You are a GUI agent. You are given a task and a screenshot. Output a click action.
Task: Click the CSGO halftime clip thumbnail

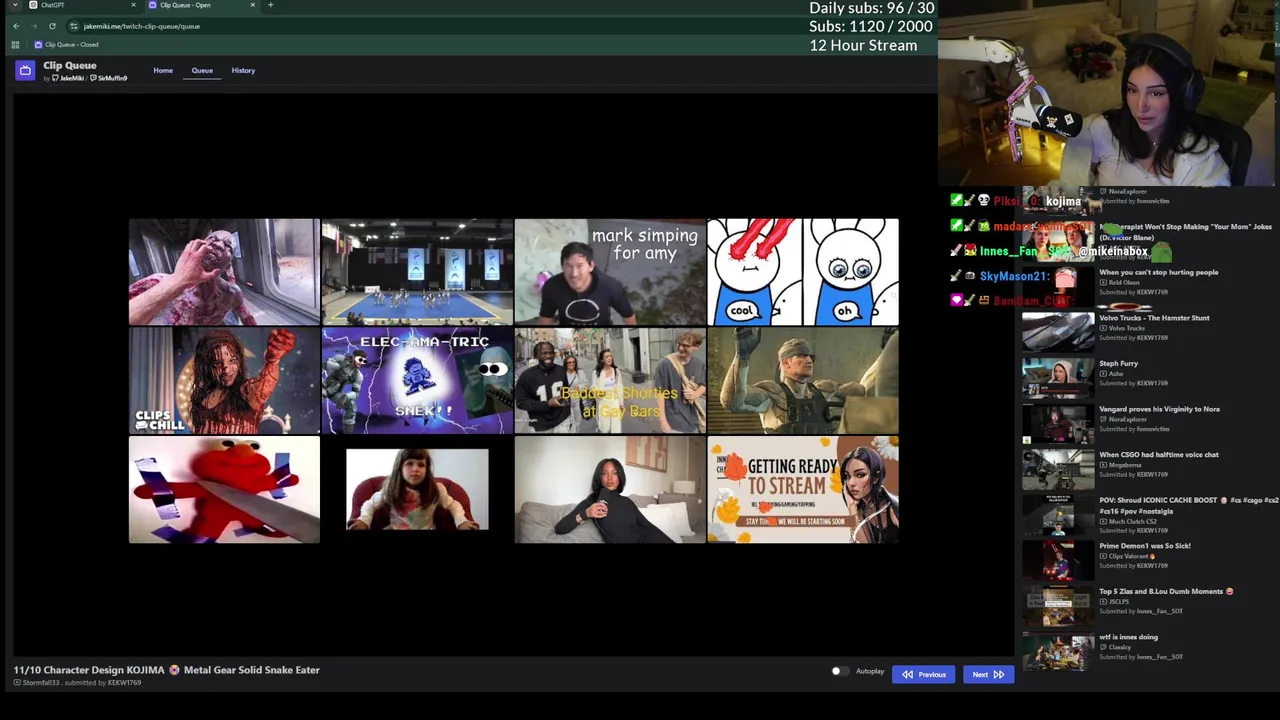[x=1058, y=468]
